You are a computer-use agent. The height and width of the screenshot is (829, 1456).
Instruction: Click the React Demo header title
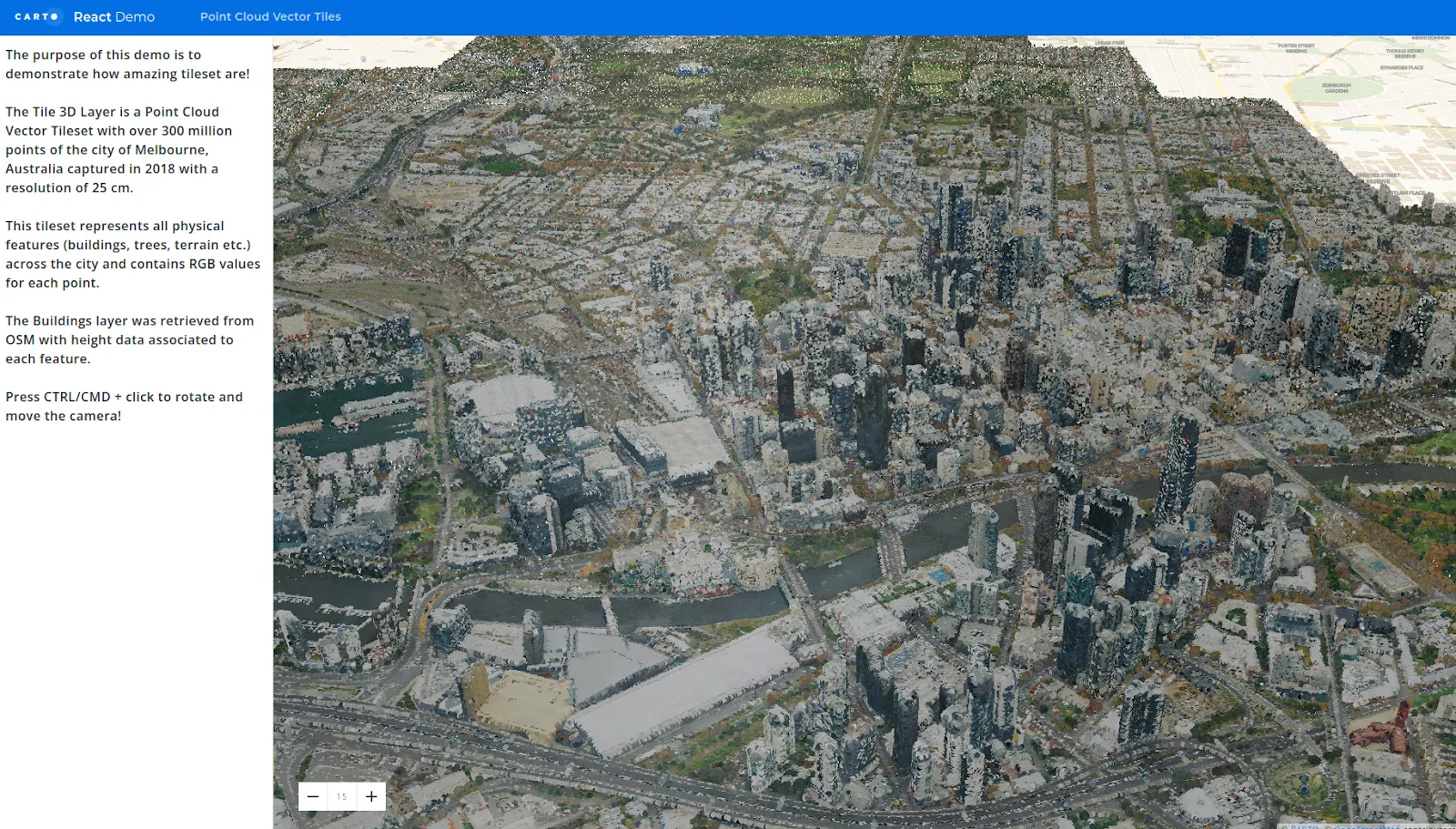tap(114, 16)
